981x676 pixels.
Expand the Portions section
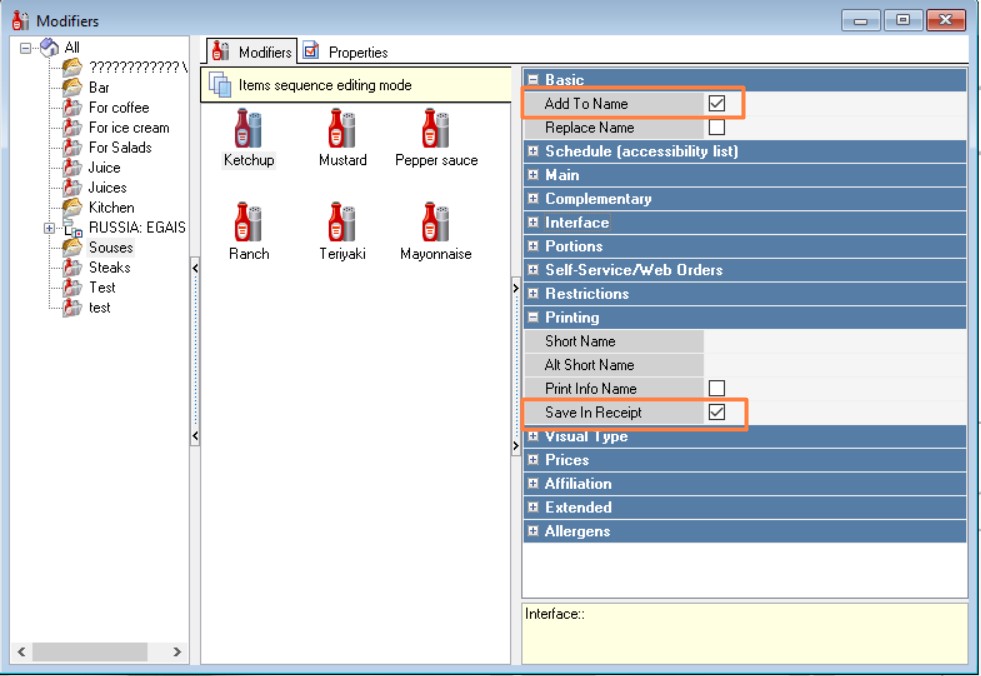pos(533,246)
